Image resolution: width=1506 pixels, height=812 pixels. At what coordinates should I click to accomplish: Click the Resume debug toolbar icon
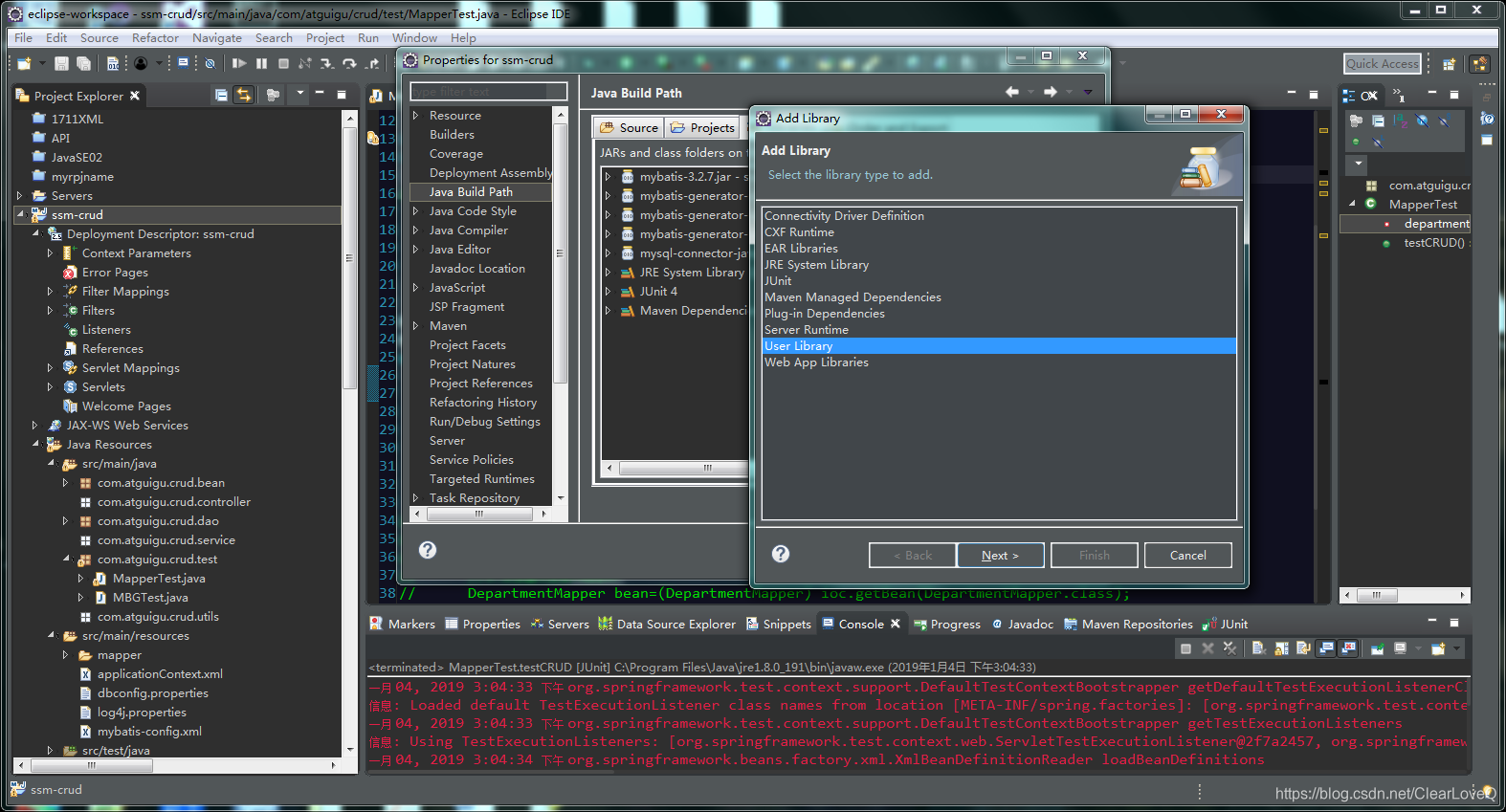coord(239,63)
